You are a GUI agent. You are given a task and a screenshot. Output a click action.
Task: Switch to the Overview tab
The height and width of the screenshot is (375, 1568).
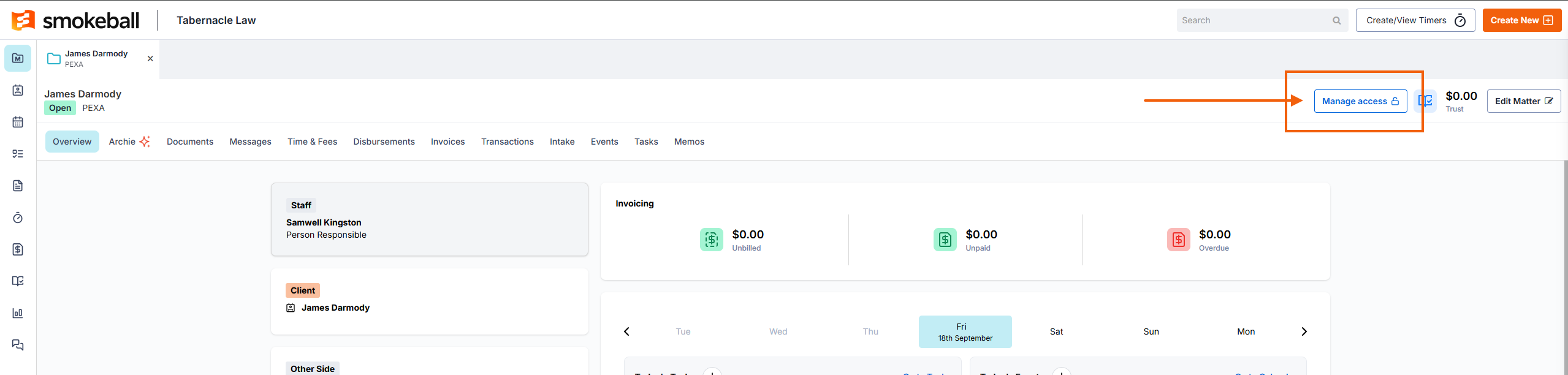(x=72, y=142)
